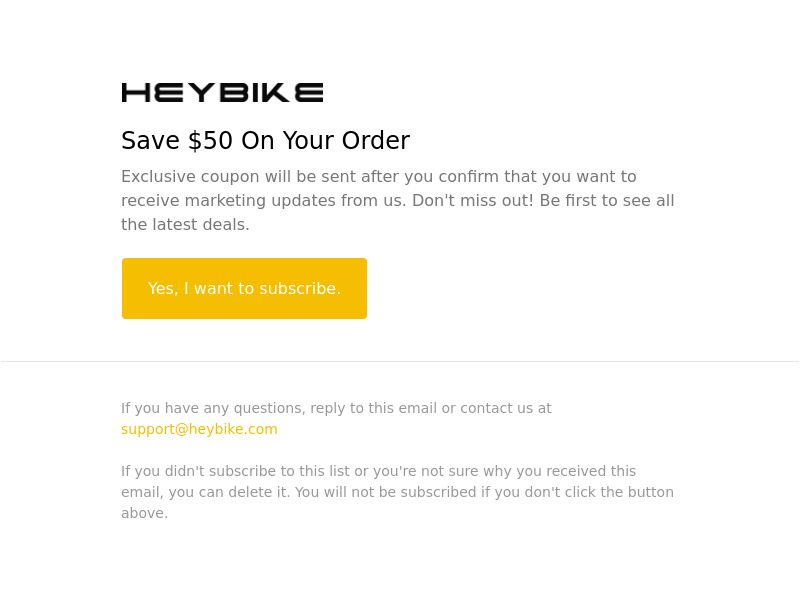Image resolution: width=800 pixels, height=600 pixels.
Task: Click the "Yes," text on the yellow button
Action: point(163,289)
